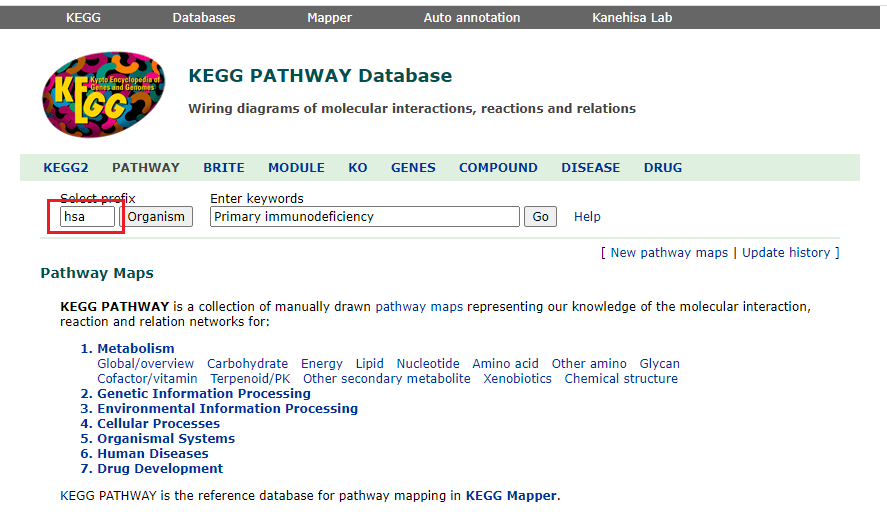Open the Human Diseases link

pos(153,454)
